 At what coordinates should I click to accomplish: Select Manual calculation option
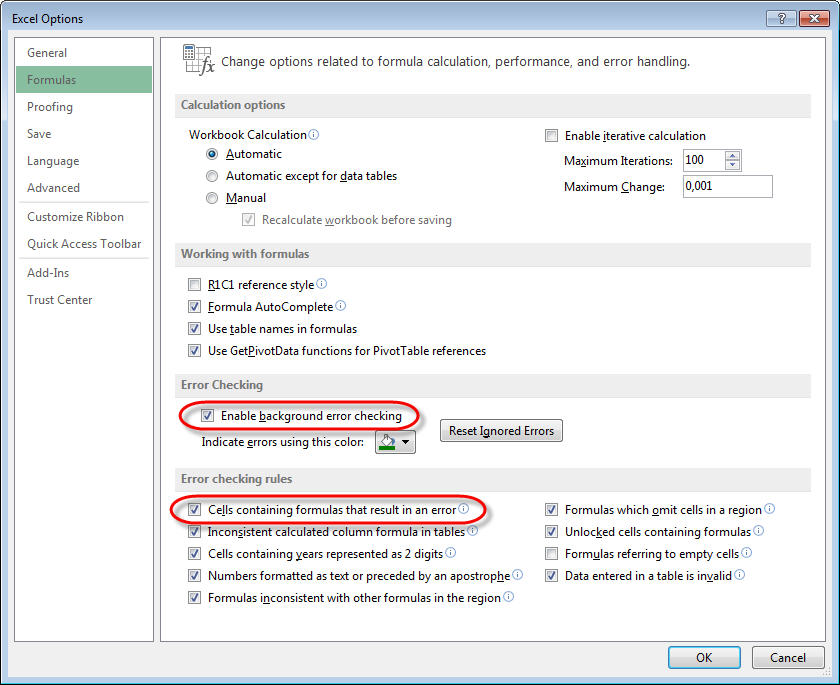(x=212, y=198)
